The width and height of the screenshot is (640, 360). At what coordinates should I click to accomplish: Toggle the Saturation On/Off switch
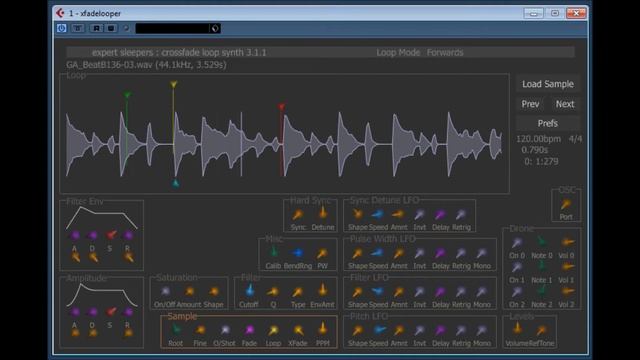point(165,291)
